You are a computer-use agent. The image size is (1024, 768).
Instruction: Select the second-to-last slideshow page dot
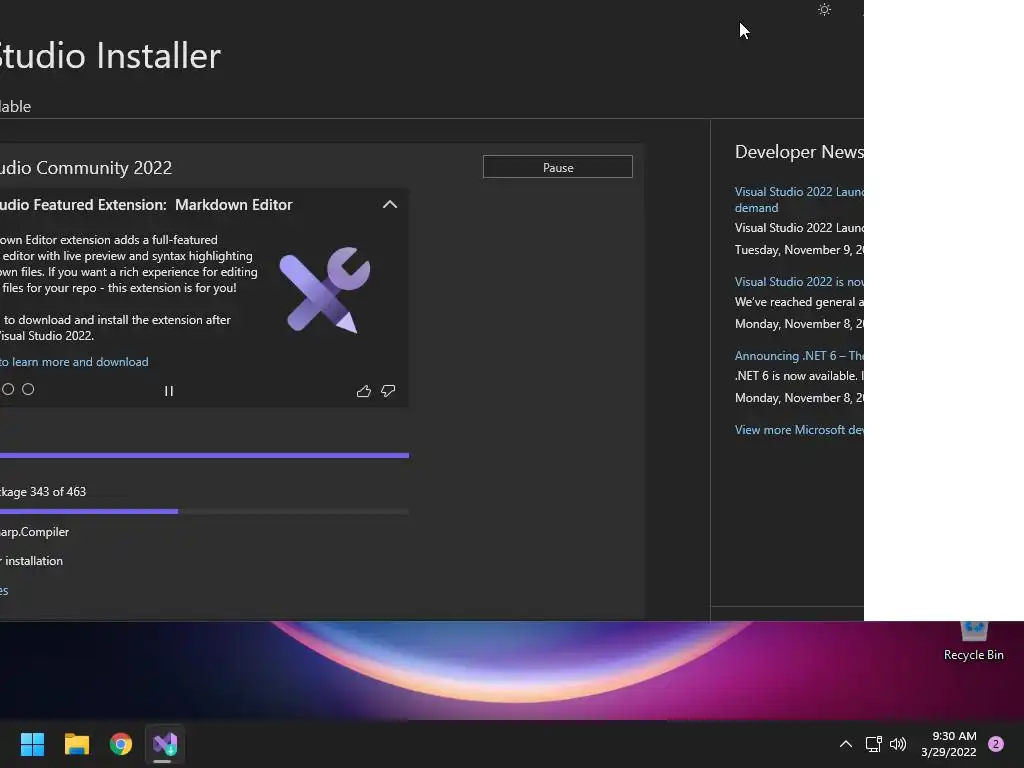8,389
